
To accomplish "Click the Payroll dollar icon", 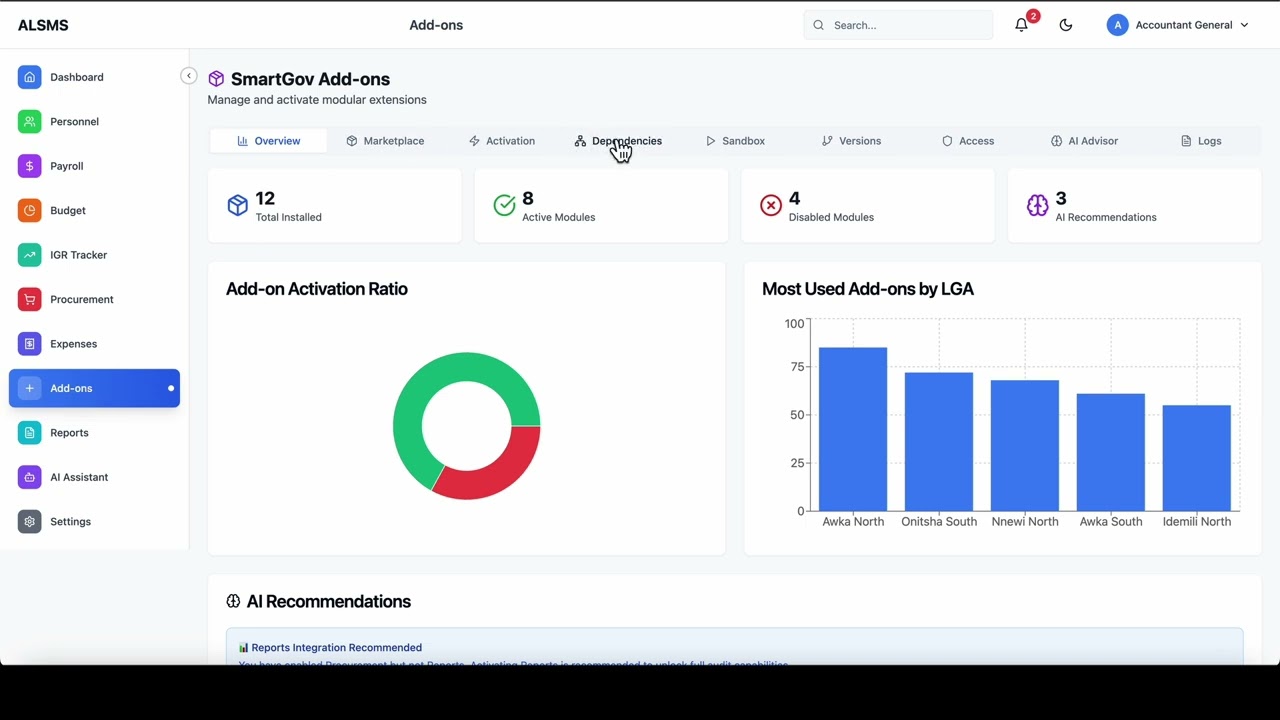I will click(29, 166).
